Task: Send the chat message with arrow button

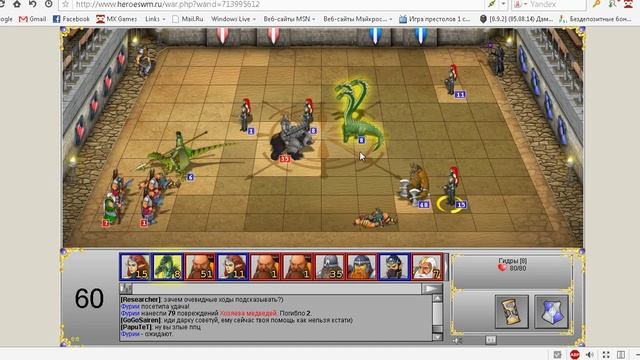Action: coord(431,289)
